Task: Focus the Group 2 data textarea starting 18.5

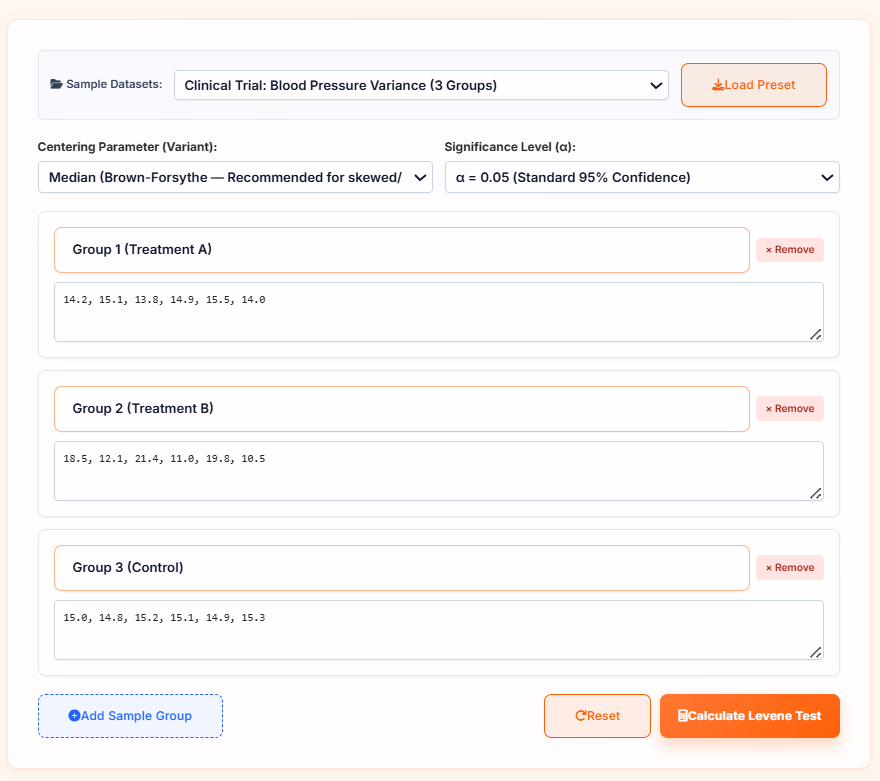Action: (x=439, y=471)
